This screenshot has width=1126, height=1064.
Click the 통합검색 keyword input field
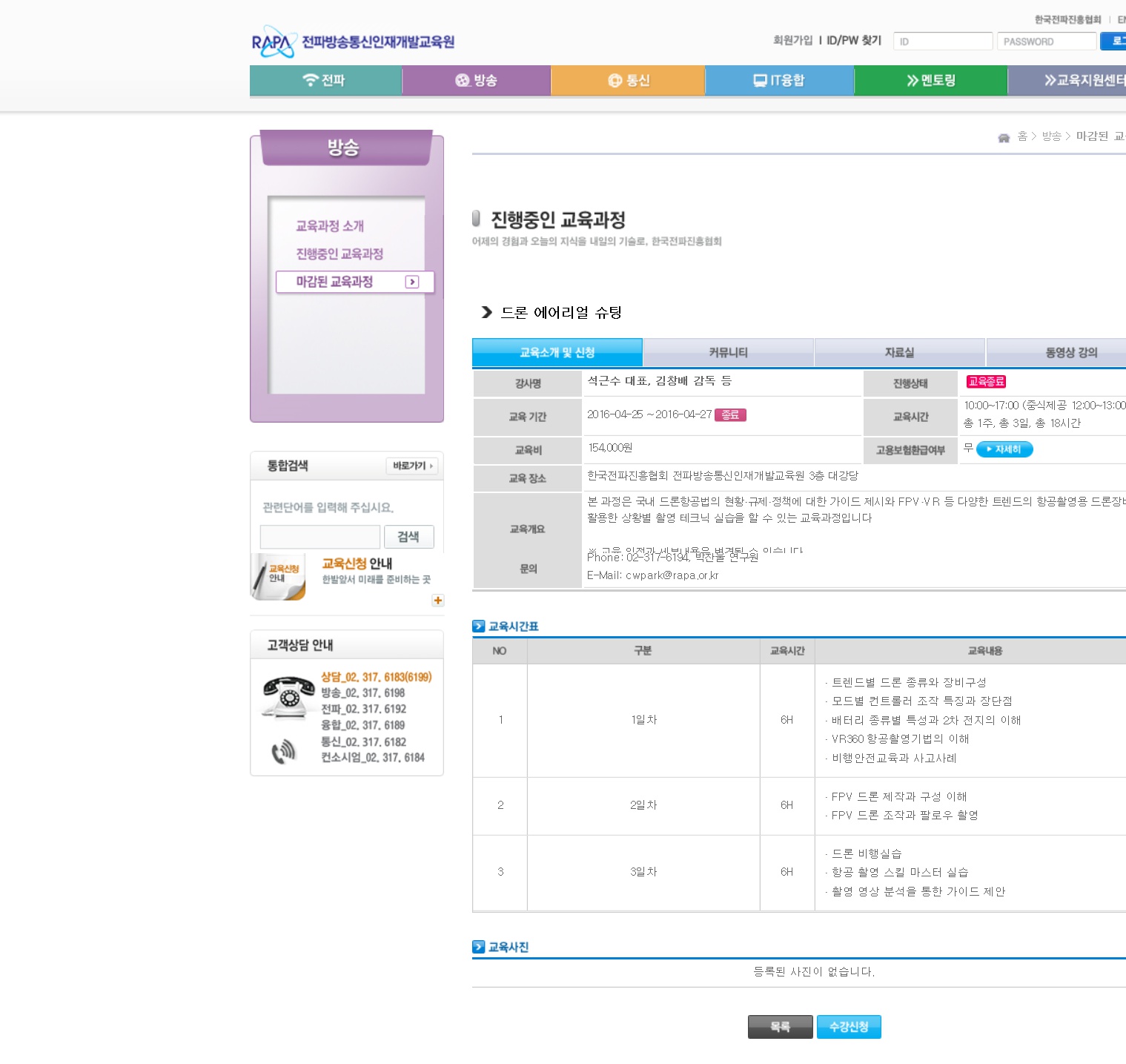(320, 536)
